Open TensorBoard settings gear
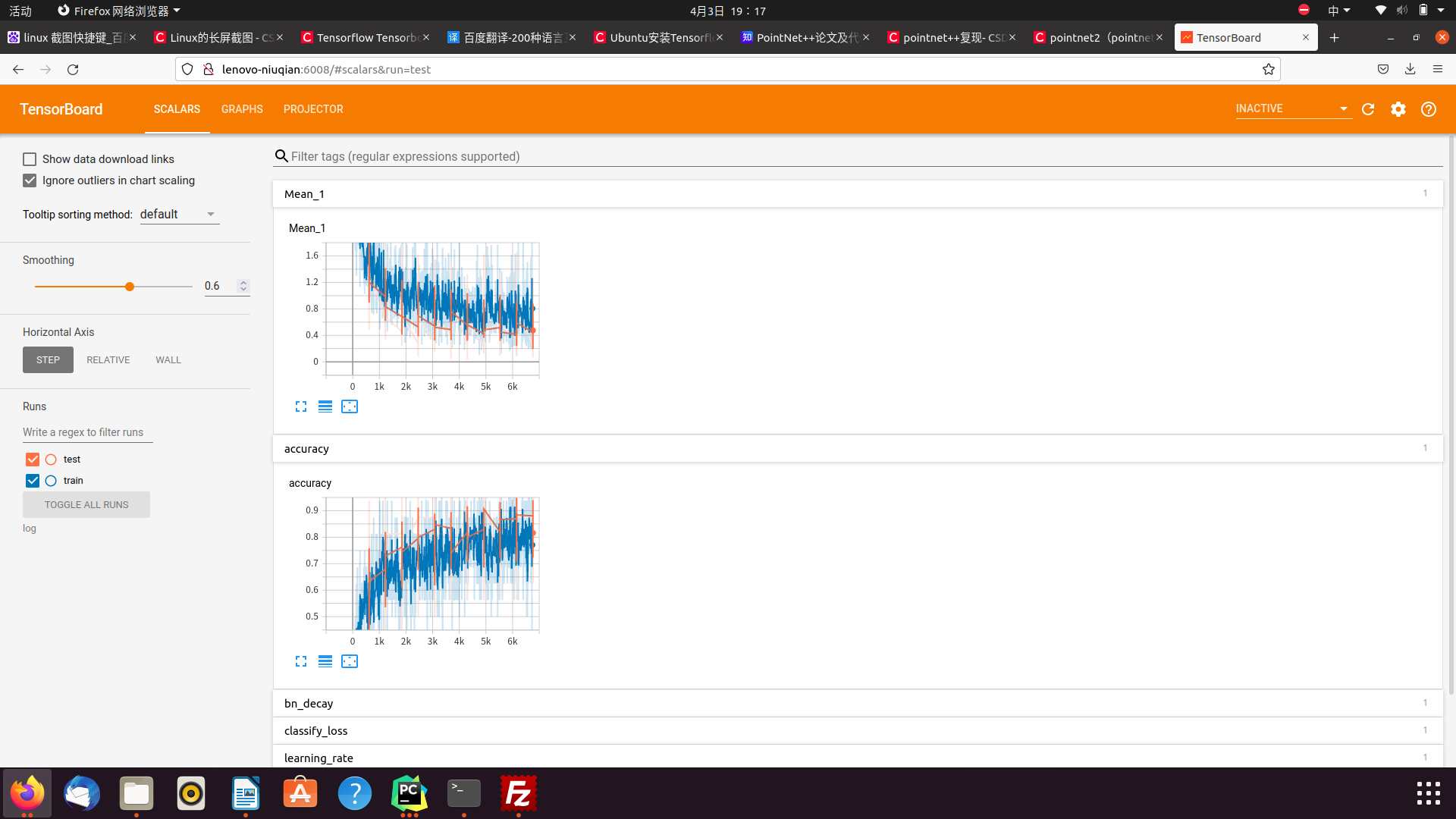 1398,109
